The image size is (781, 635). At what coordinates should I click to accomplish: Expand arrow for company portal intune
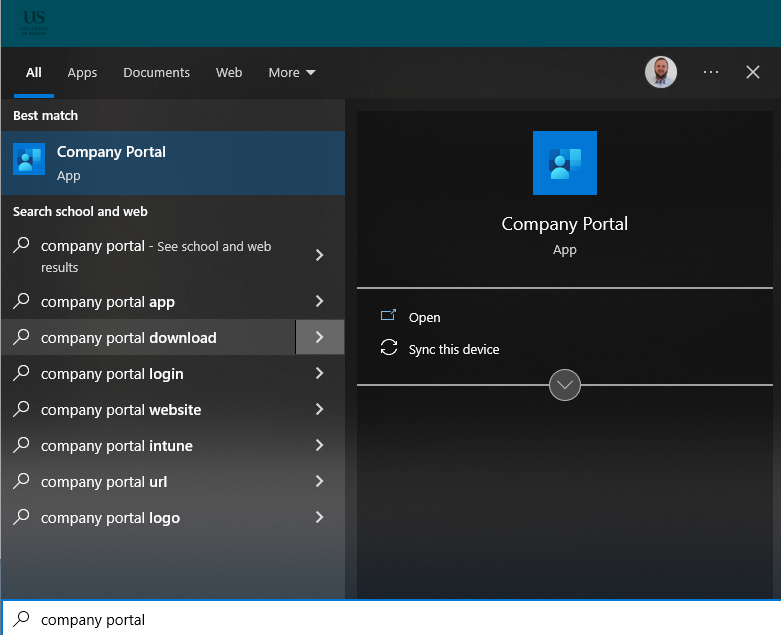pyautogui.click(x=320, y=445)
